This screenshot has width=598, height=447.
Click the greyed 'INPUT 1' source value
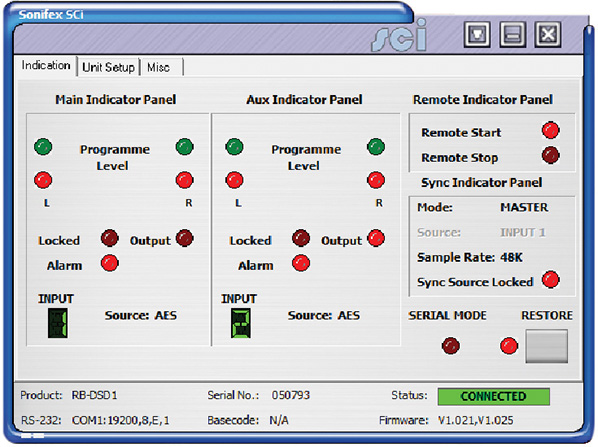tap(522, 232)
